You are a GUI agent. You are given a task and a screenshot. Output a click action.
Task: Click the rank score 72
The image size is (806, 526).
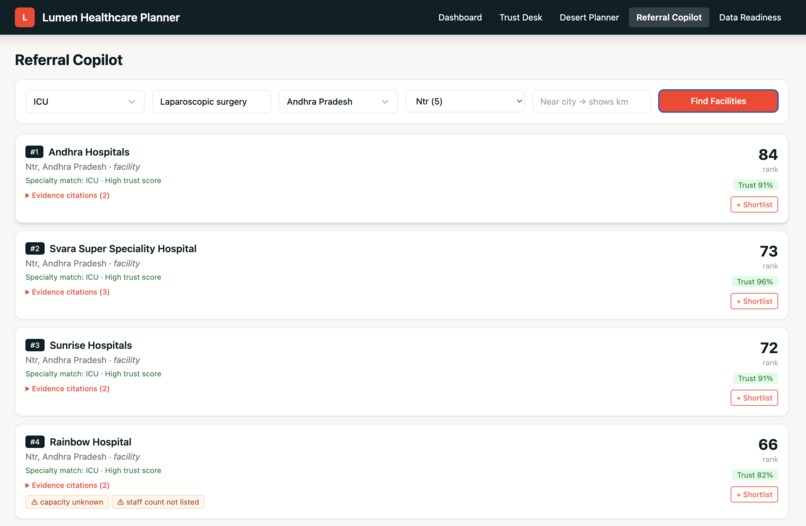click(x=769, y=348)
